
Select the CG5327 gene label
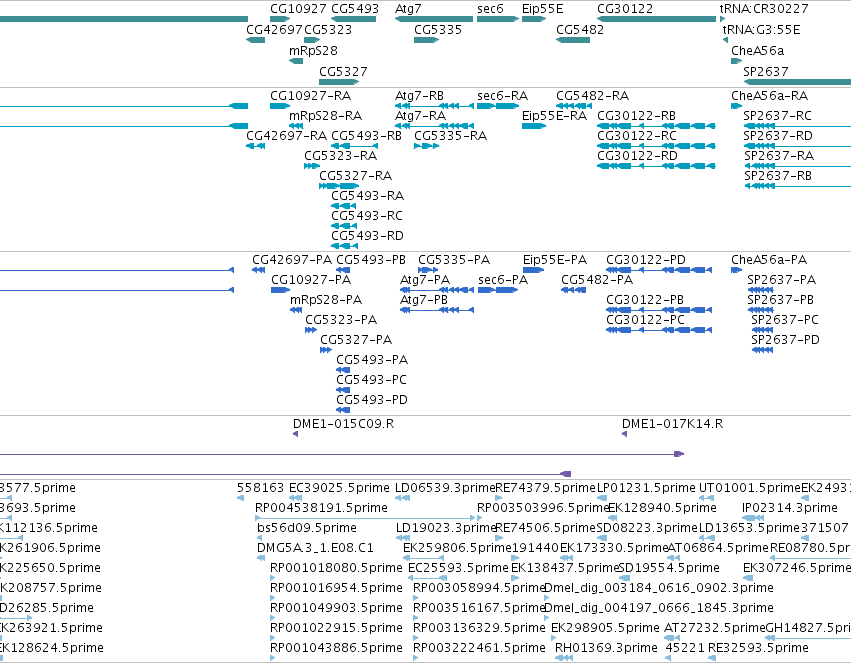(343, 72)
